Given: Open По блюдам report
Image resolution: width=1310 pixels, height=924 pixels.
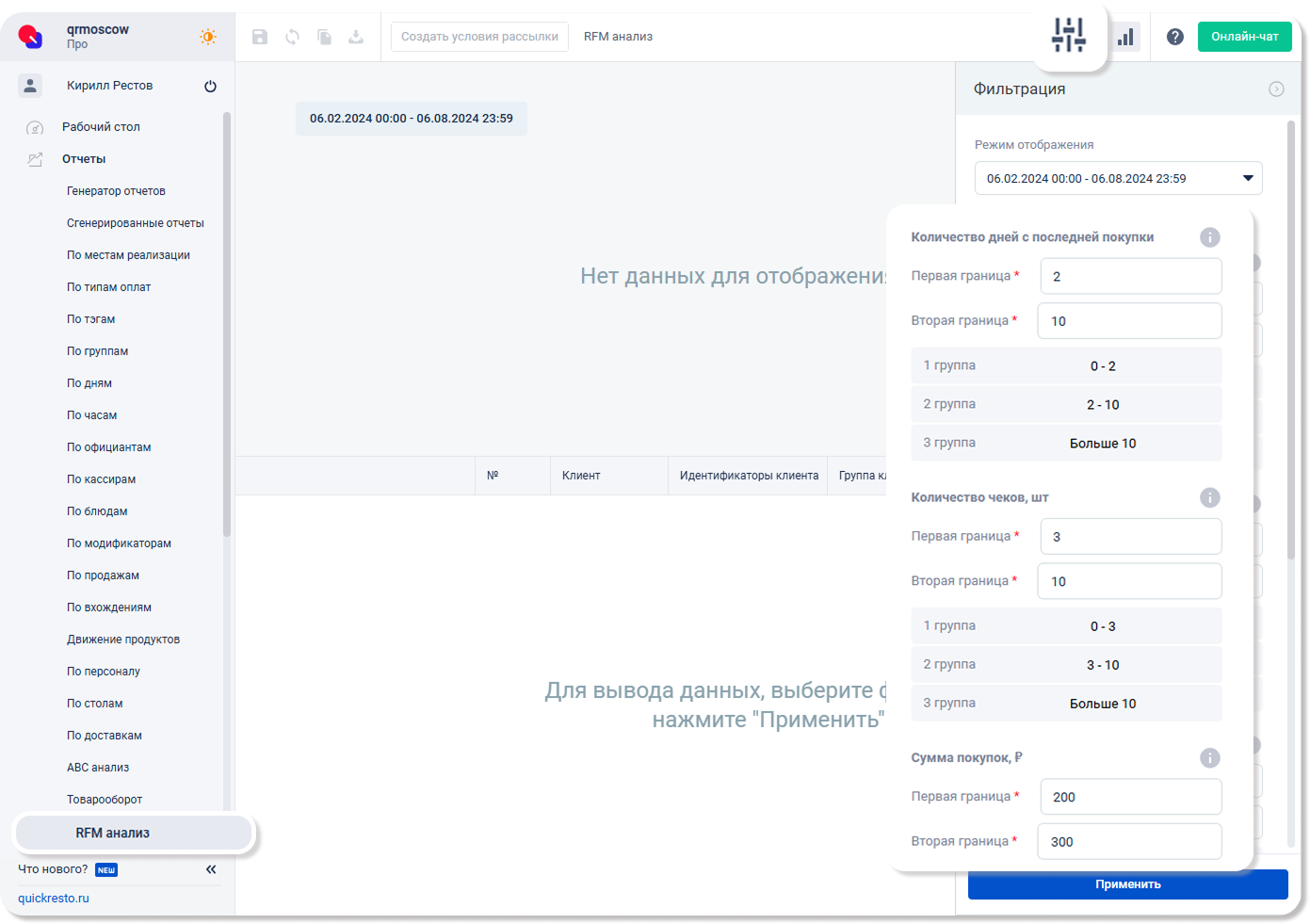Looking at the screenshot, I should pyautogui.click(x=97, y=511).
